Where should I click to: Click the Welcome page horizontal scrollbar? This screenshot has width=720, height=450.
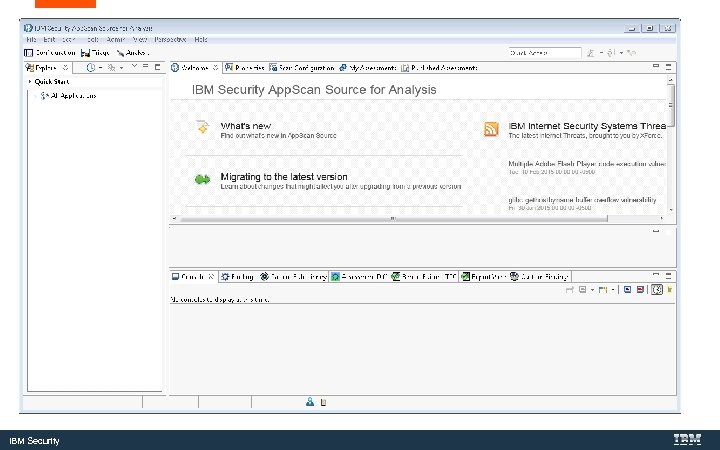point(394,219)
